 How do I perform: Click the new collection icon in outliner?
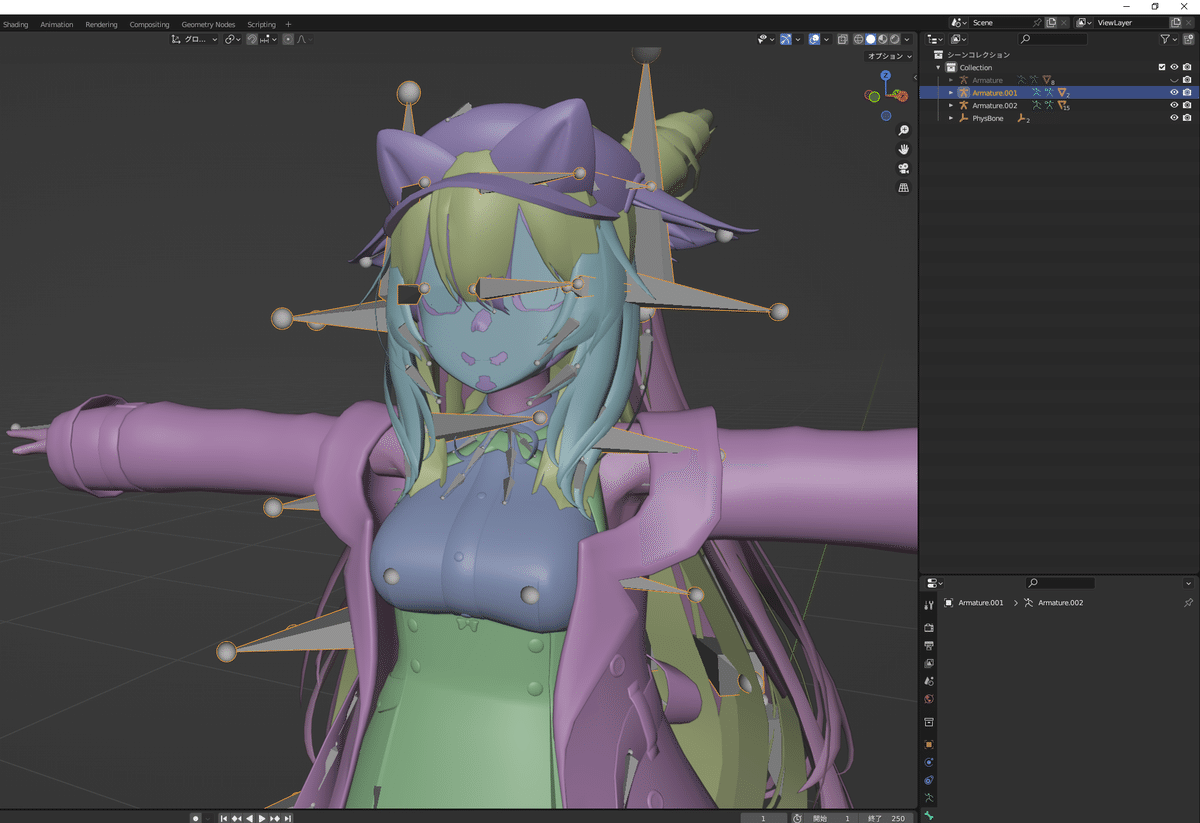(x=1186, y=39)
